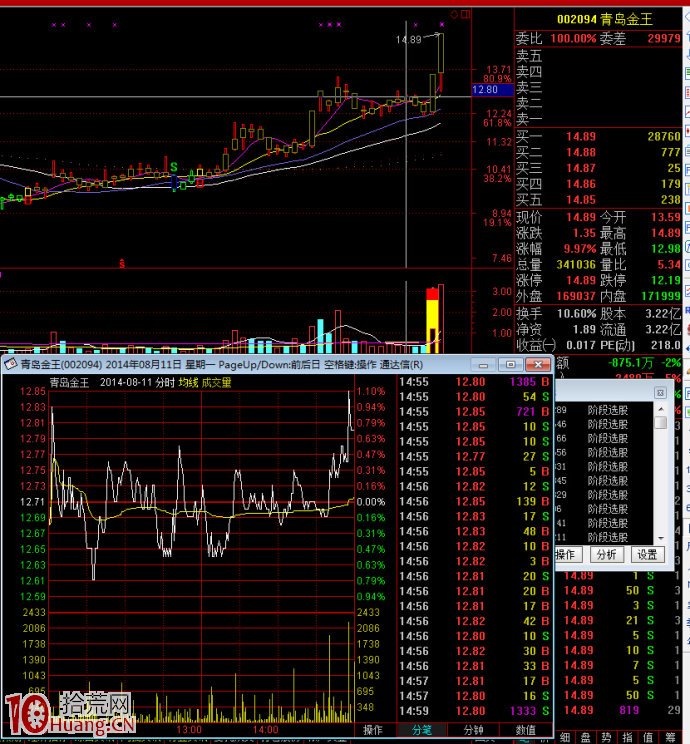Image resolution: width=690 pixels, height=744 pixels.
Task: Close the 青岛金王 intraday popup window
Action: (538, 364)
